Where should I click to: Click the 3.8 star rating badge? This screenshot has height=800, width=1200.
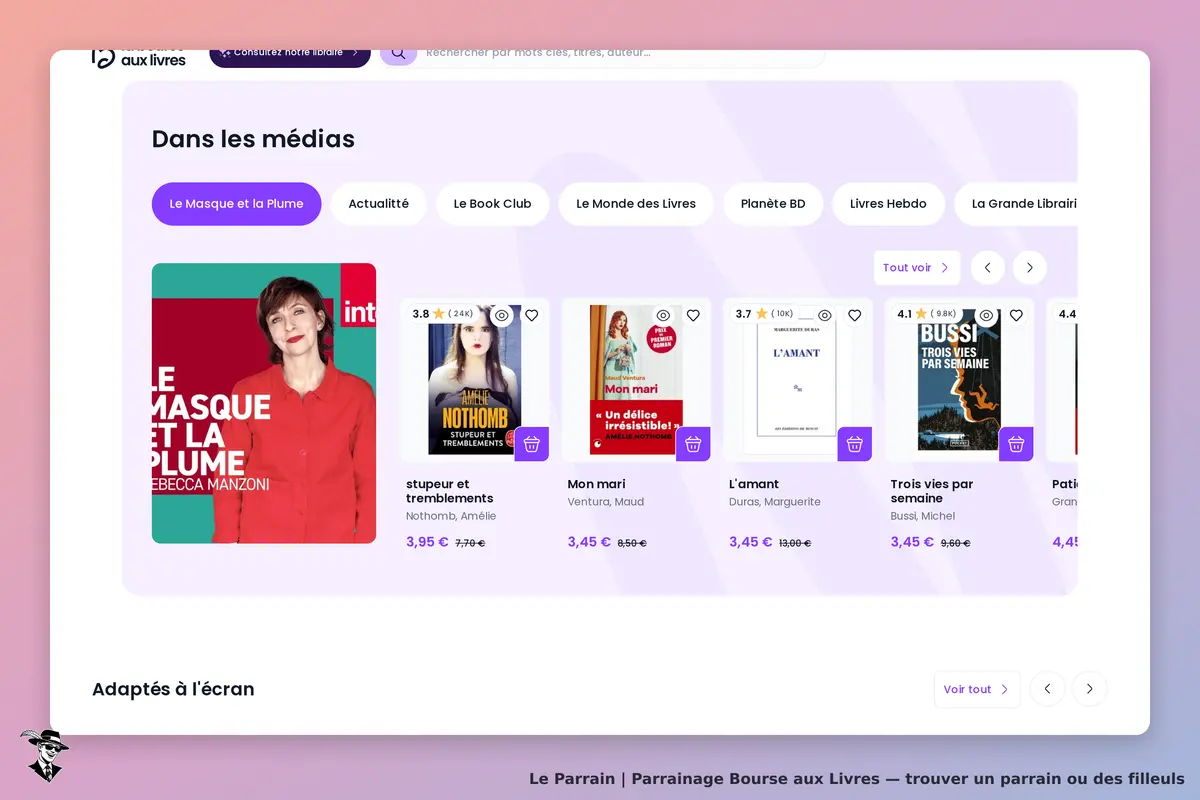(x=443, y=314)
